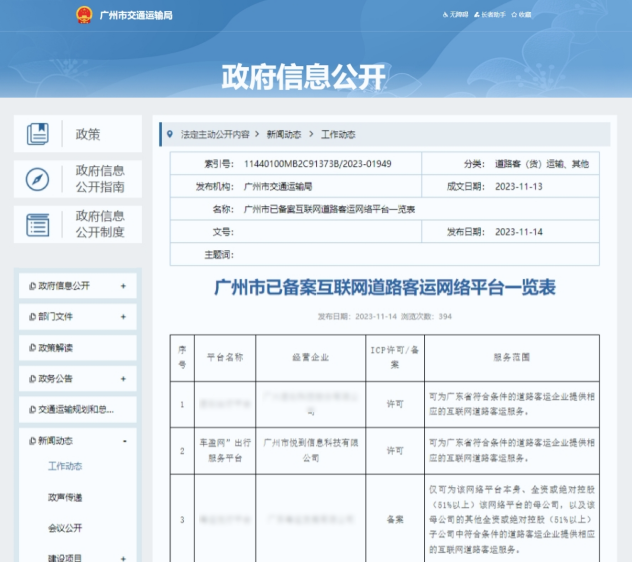Click the list icon for 政府信息公开制度
This screenshot has width=632, height=562.
[38, 225]
